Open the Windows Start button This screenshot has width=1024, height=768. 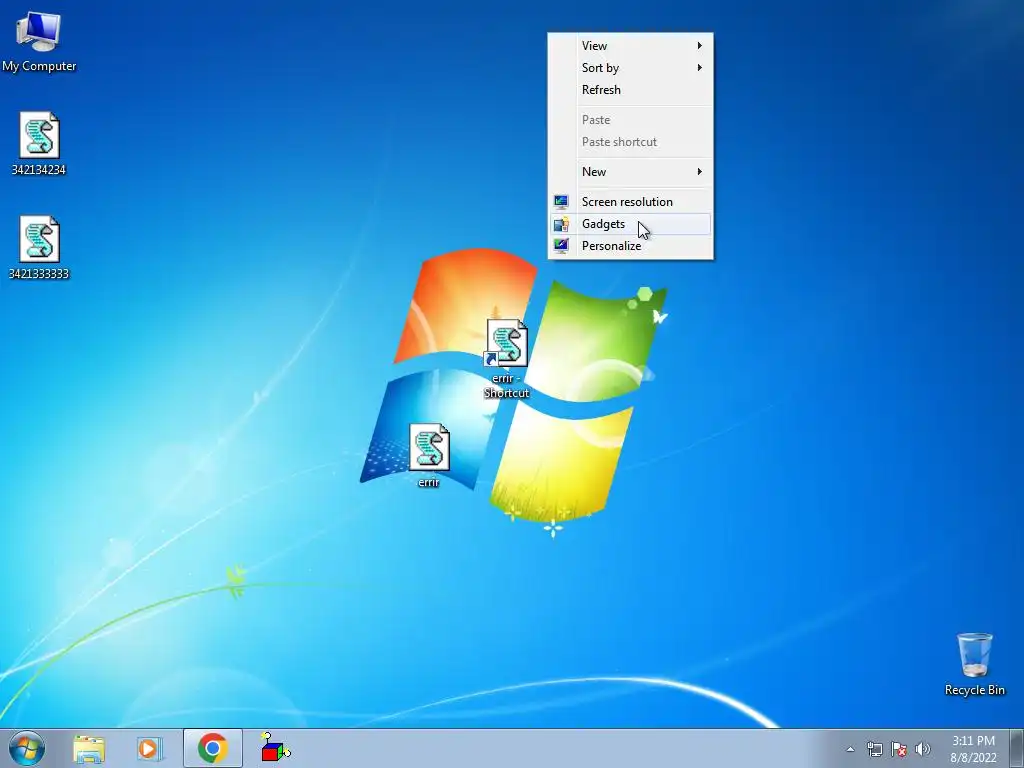(27, 748)
